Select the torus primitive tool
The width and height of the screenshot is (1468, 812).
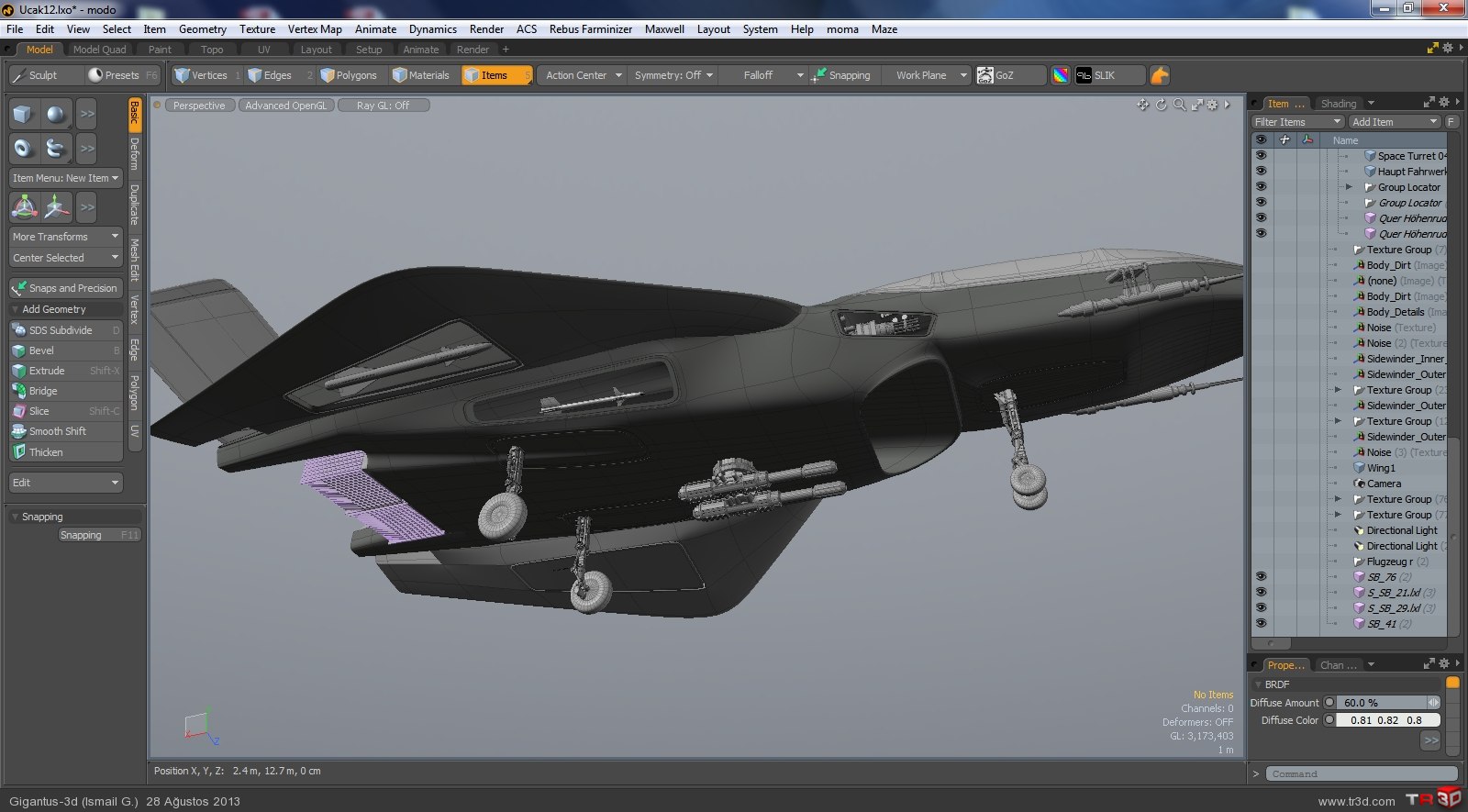(x=23, y=147)
